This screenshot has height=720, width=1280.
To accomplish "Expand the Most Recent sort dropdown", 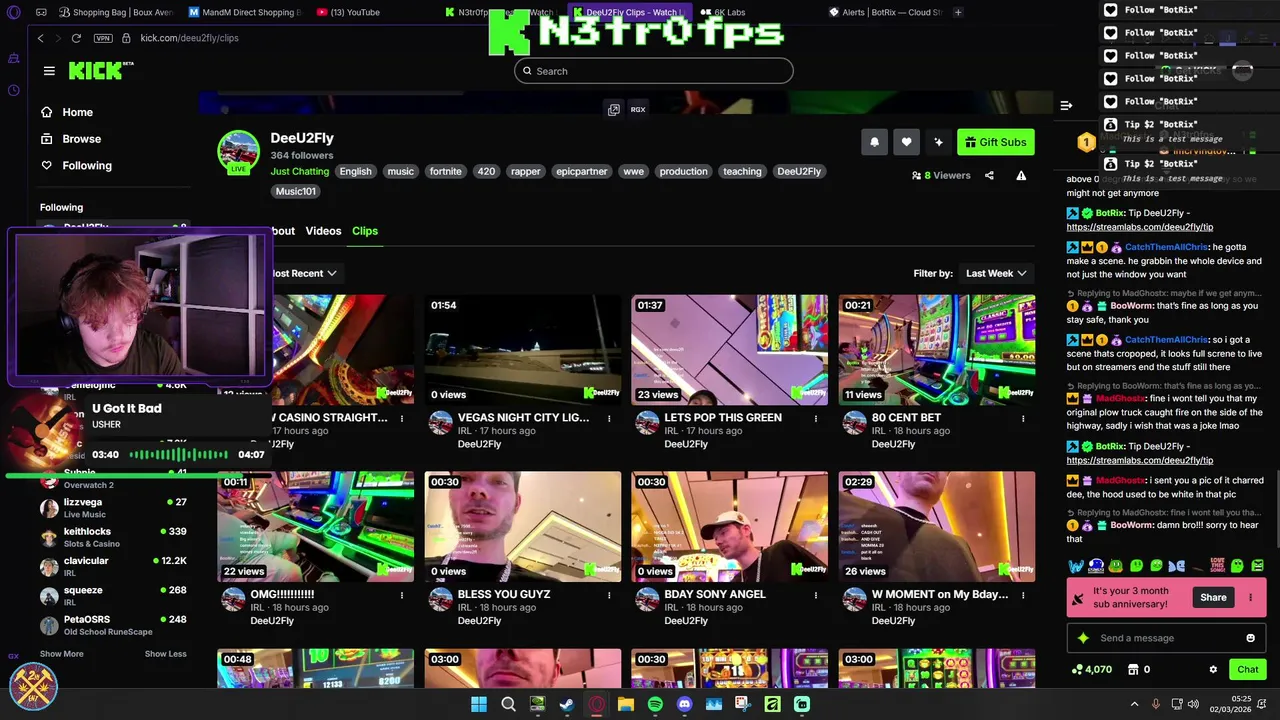I will pos(304,273).
